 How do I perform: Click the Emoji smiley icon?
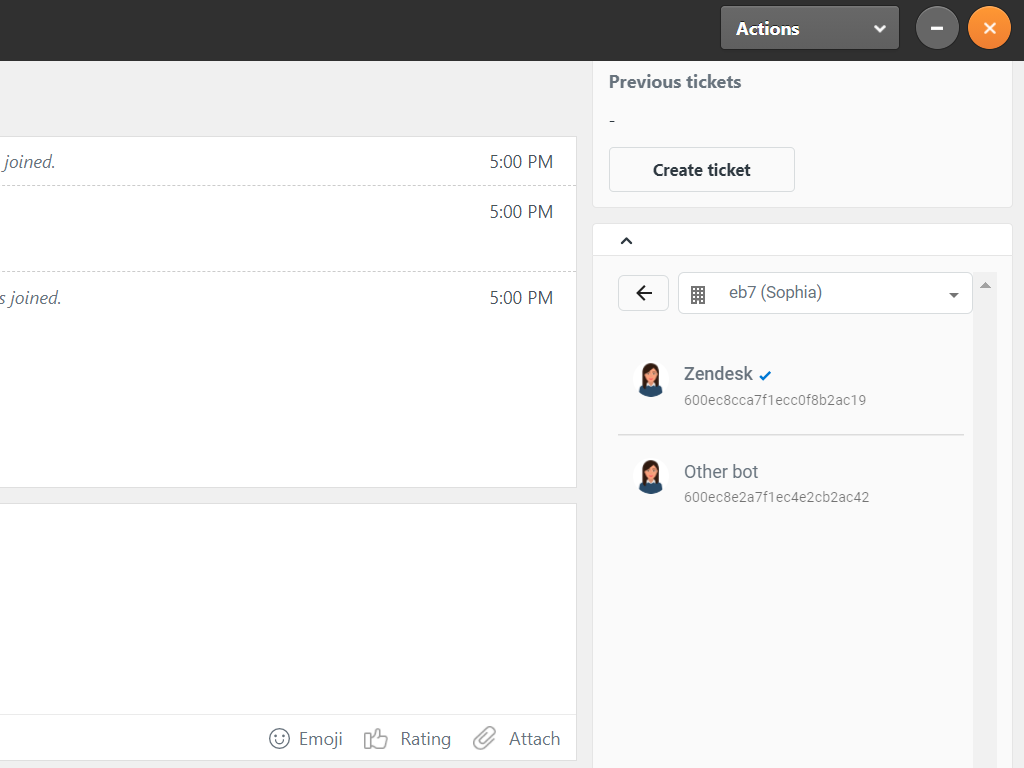click(x=280, y=739)
